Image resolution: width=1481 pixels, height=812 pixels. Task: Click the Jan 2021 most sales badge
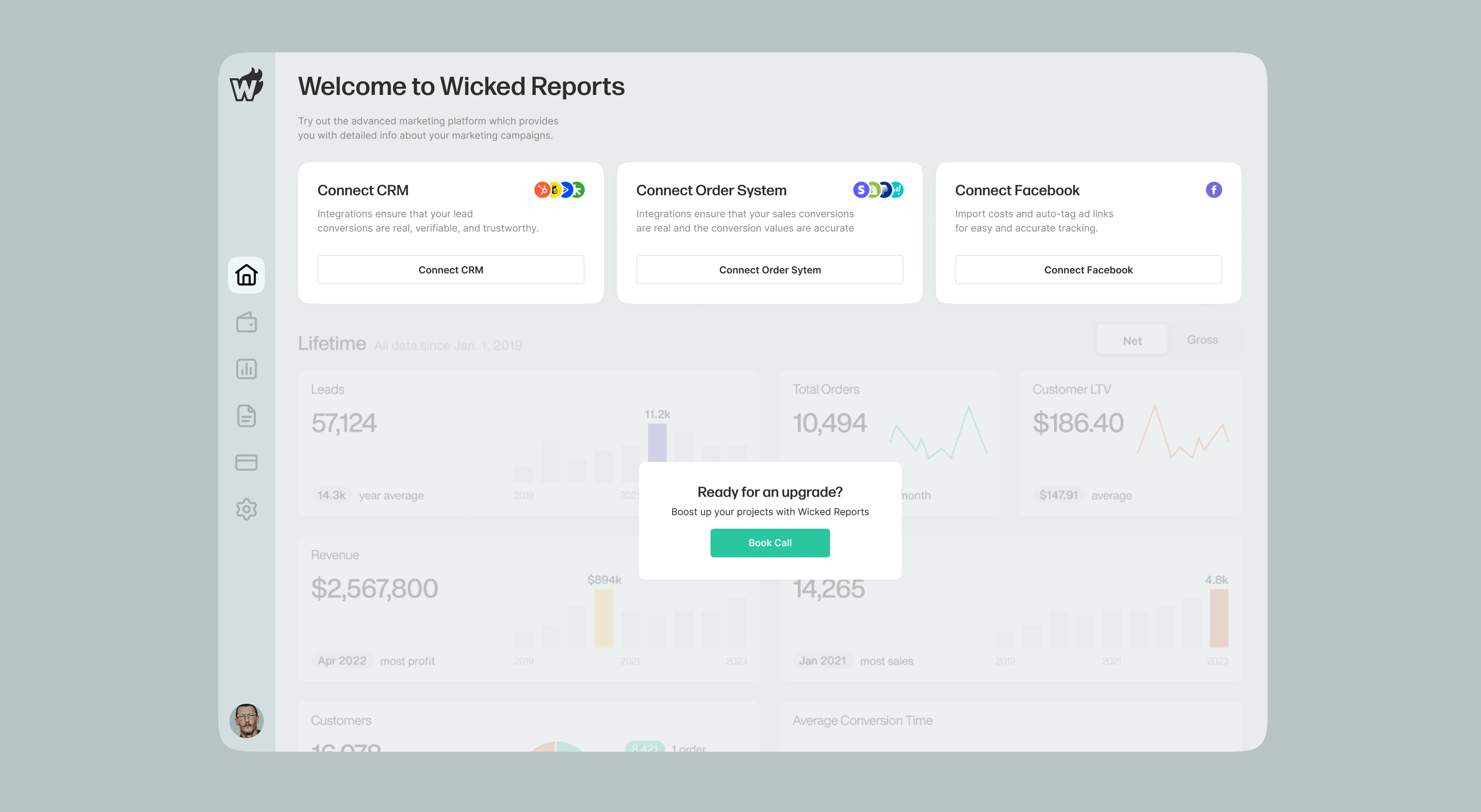coord(823,661)
